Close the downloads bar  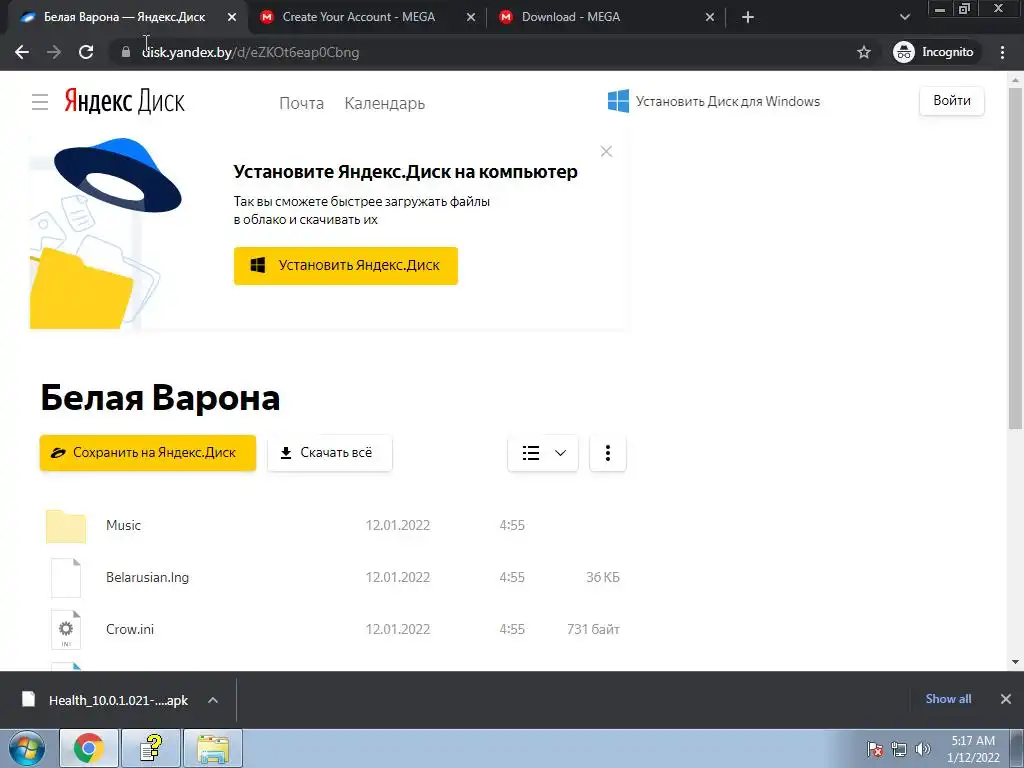[1006, 699]
